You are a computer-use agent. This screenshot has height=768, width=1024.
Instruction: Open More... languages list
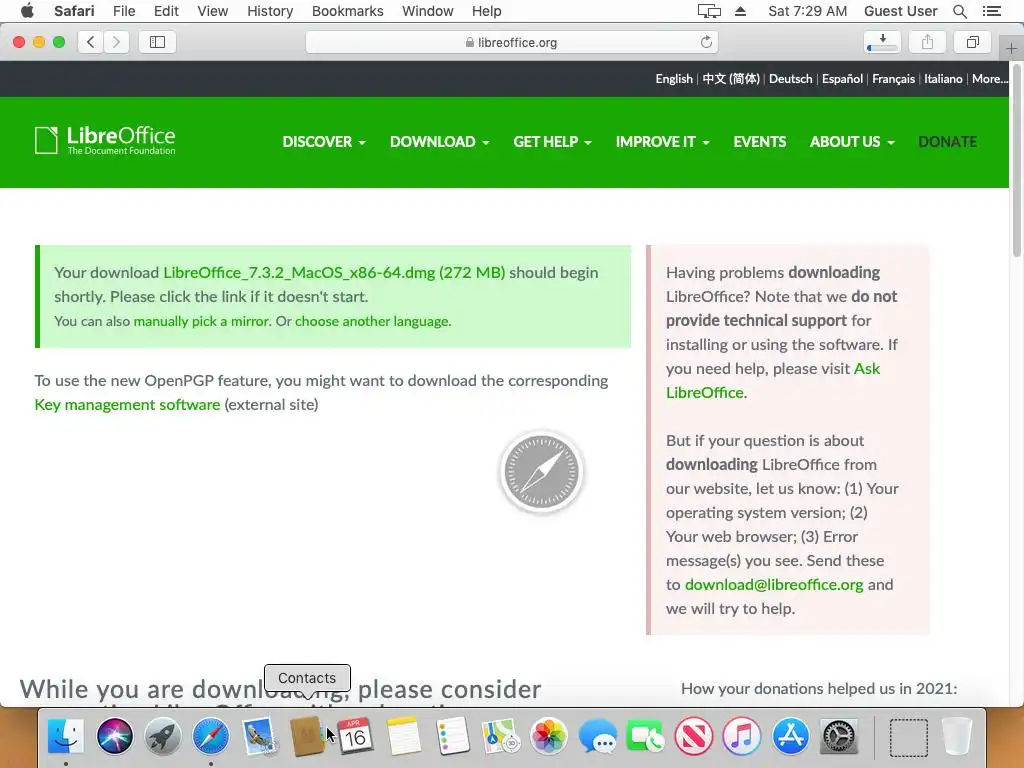tap(989, 78)
